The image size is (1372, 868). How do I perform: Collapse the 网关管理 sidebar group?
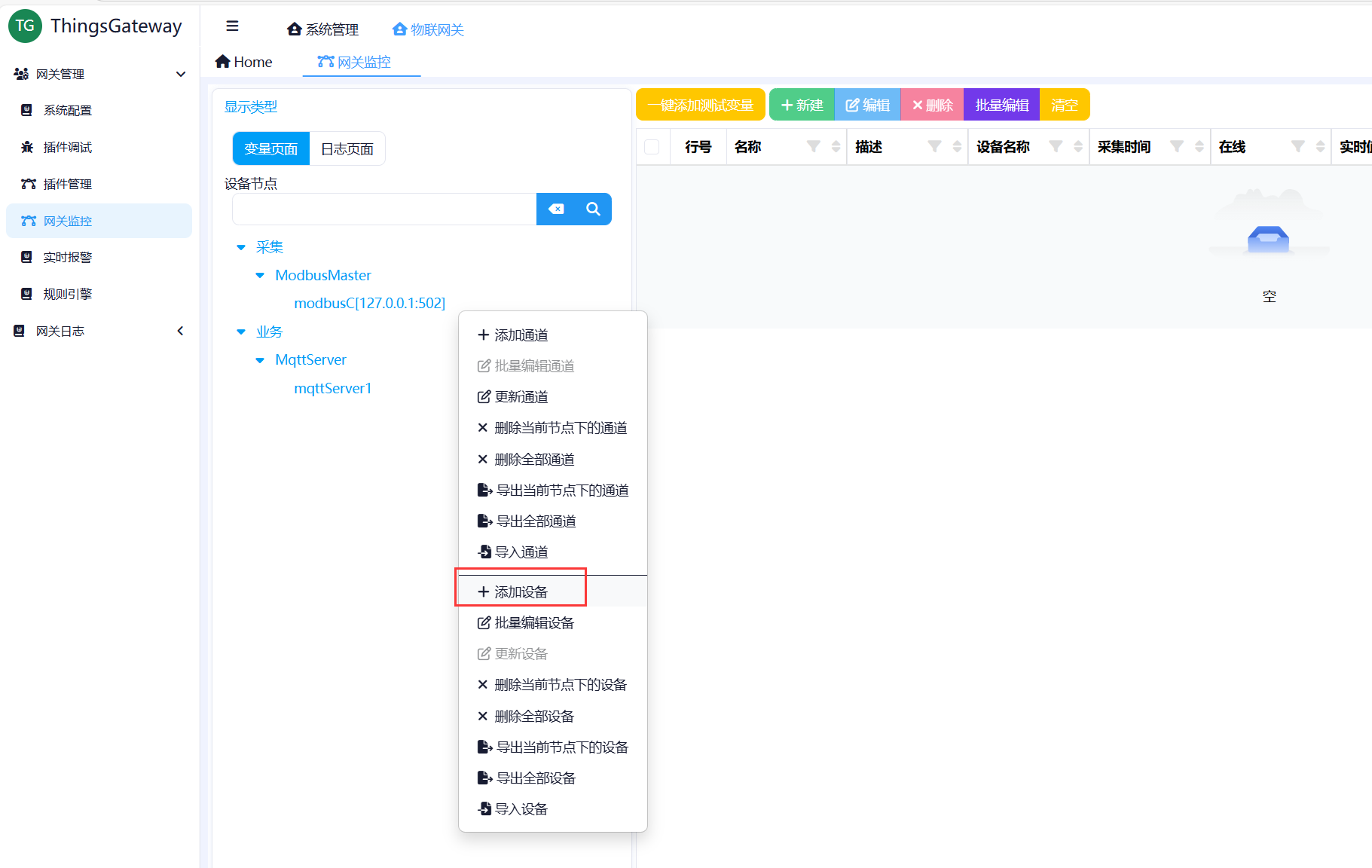(181, 74)
